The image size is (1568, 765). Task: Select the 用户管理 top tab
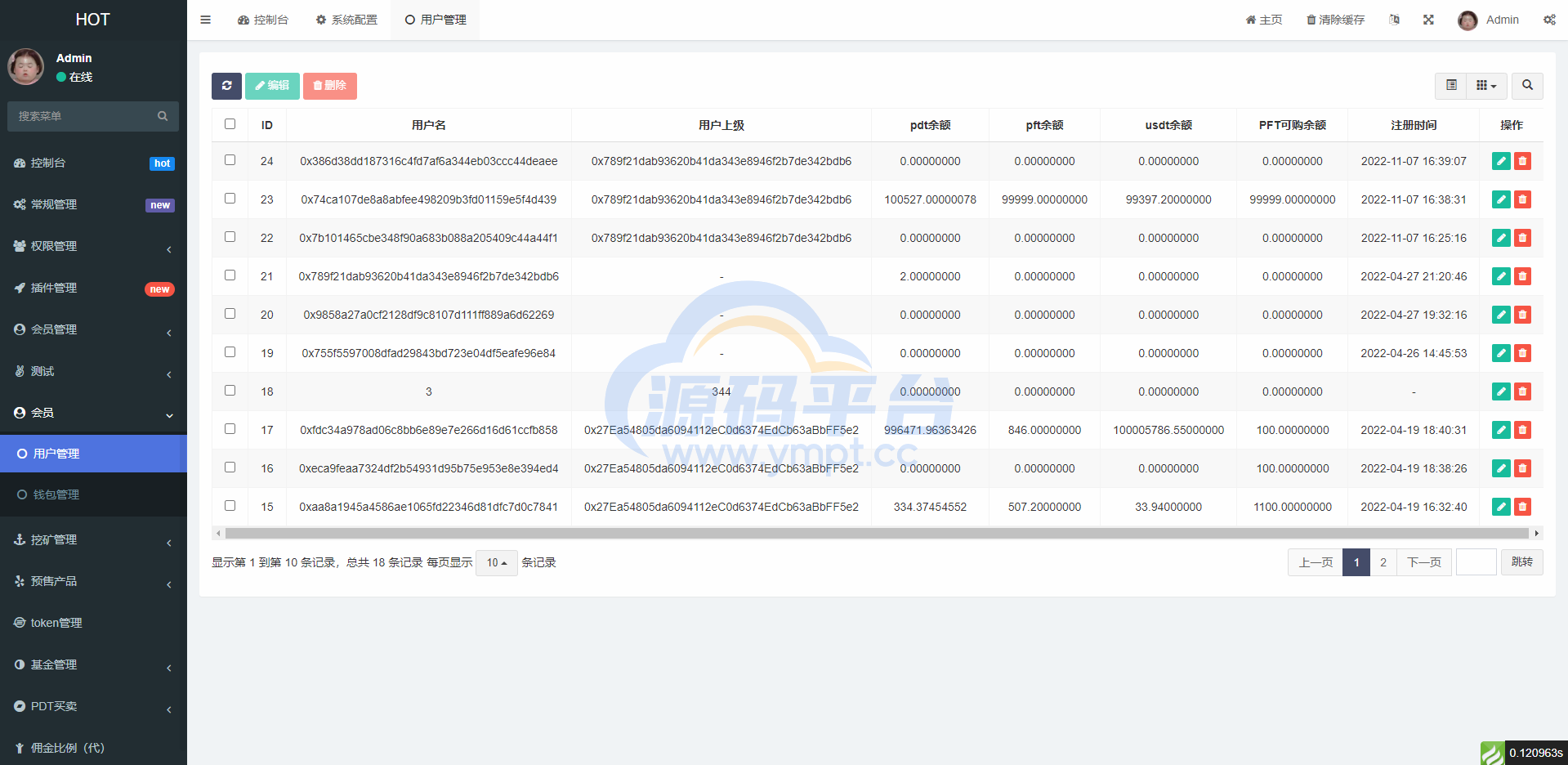pyautogui.click(x=436, y=20)
